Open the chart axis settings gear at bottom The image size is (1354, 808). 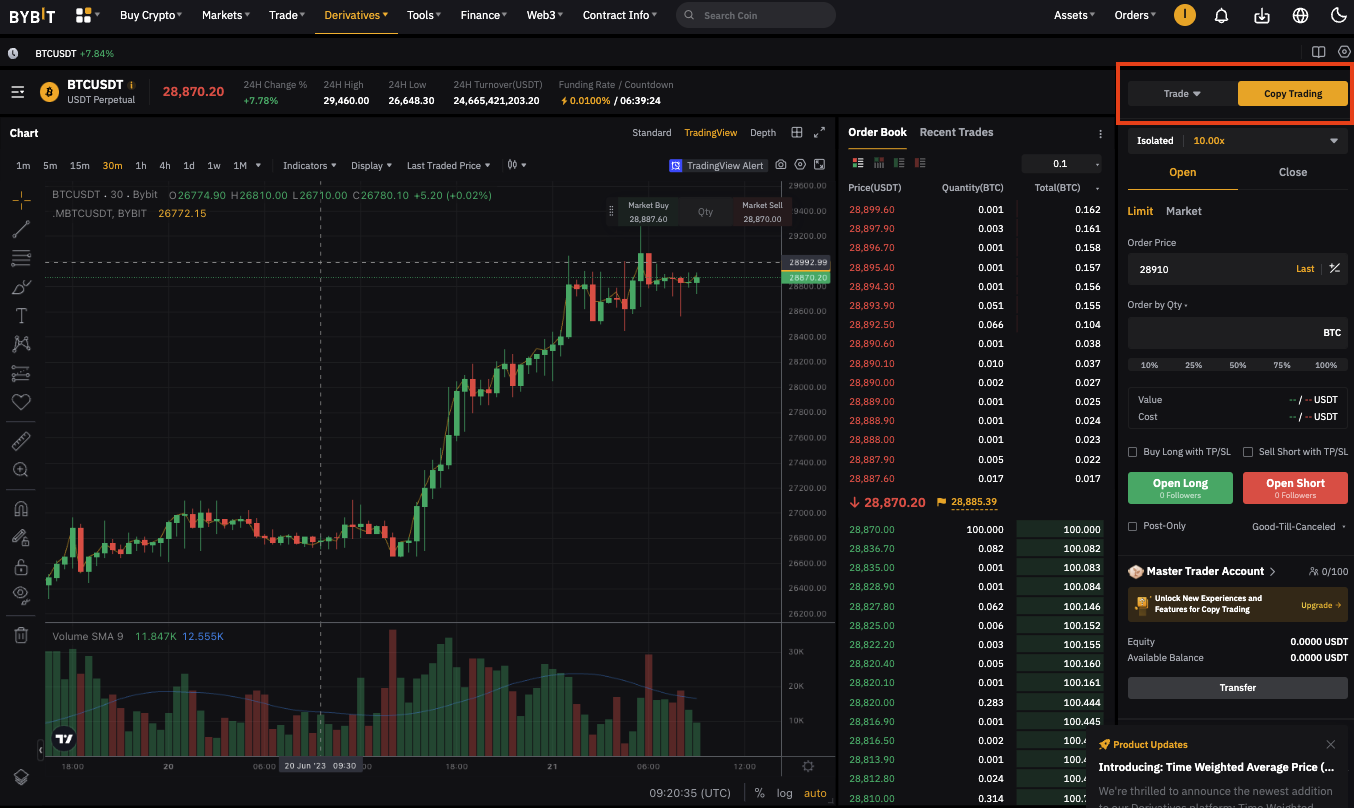(808, 766)
